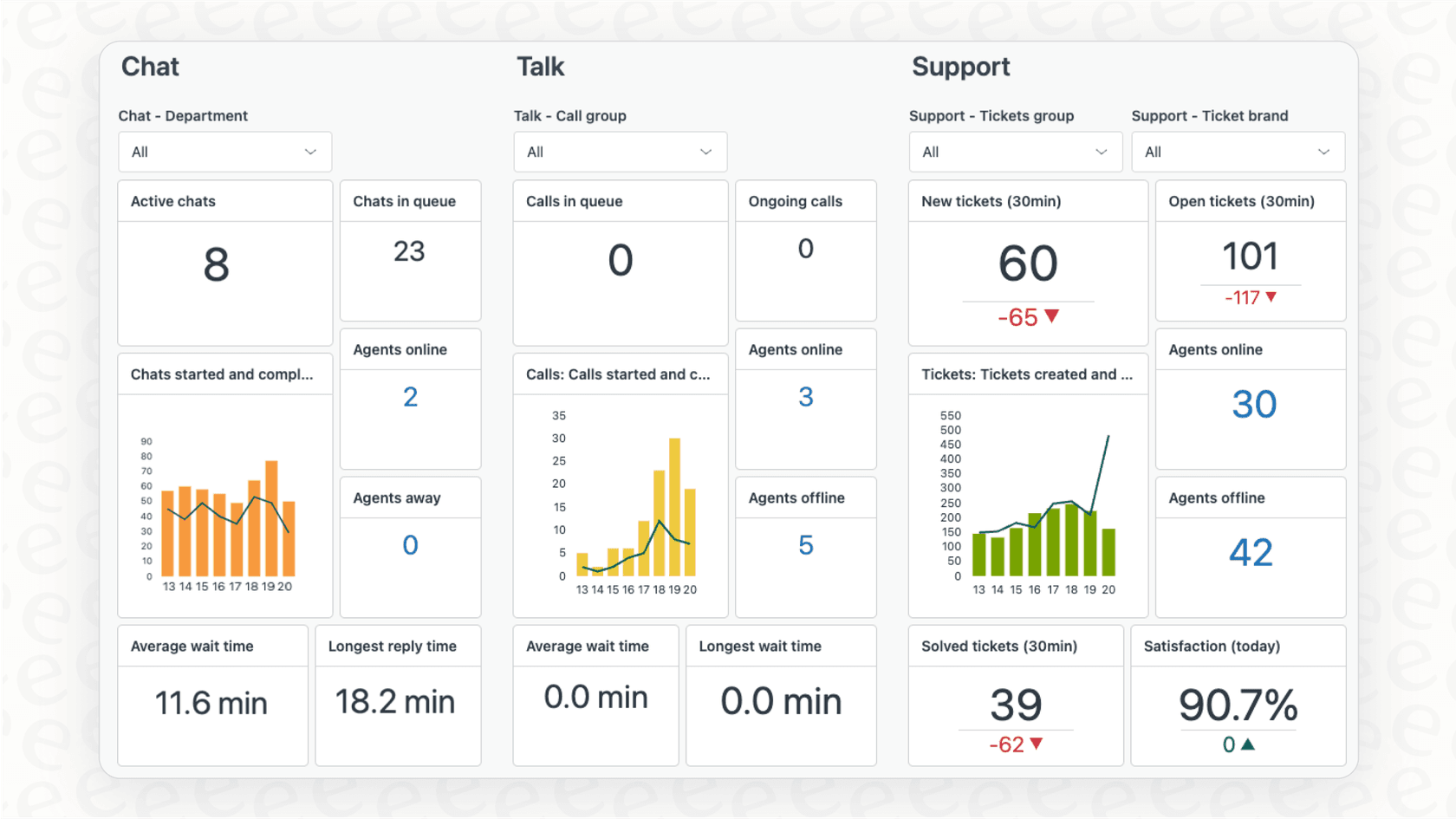
Task: Open the Satisfaction today metric
Action: tap(1238, 705)
